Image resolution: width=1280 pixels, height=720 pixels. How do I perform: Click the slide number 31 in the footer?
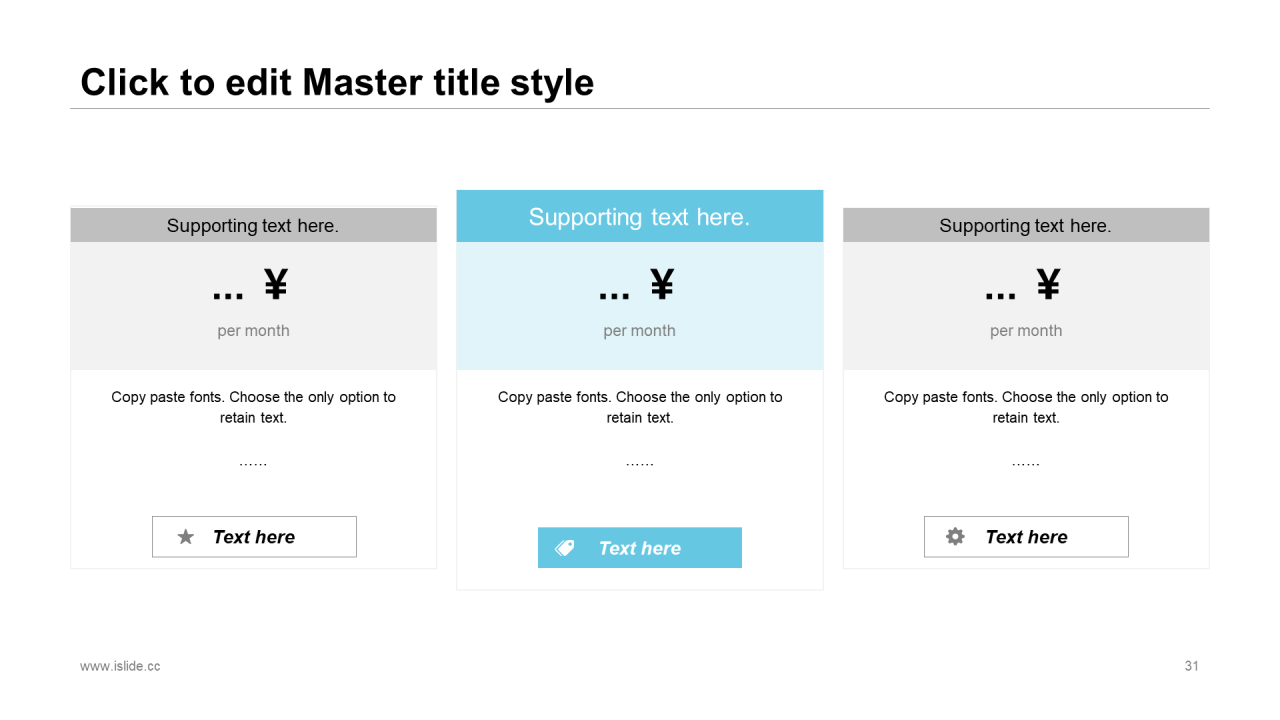coord(1191,666)
